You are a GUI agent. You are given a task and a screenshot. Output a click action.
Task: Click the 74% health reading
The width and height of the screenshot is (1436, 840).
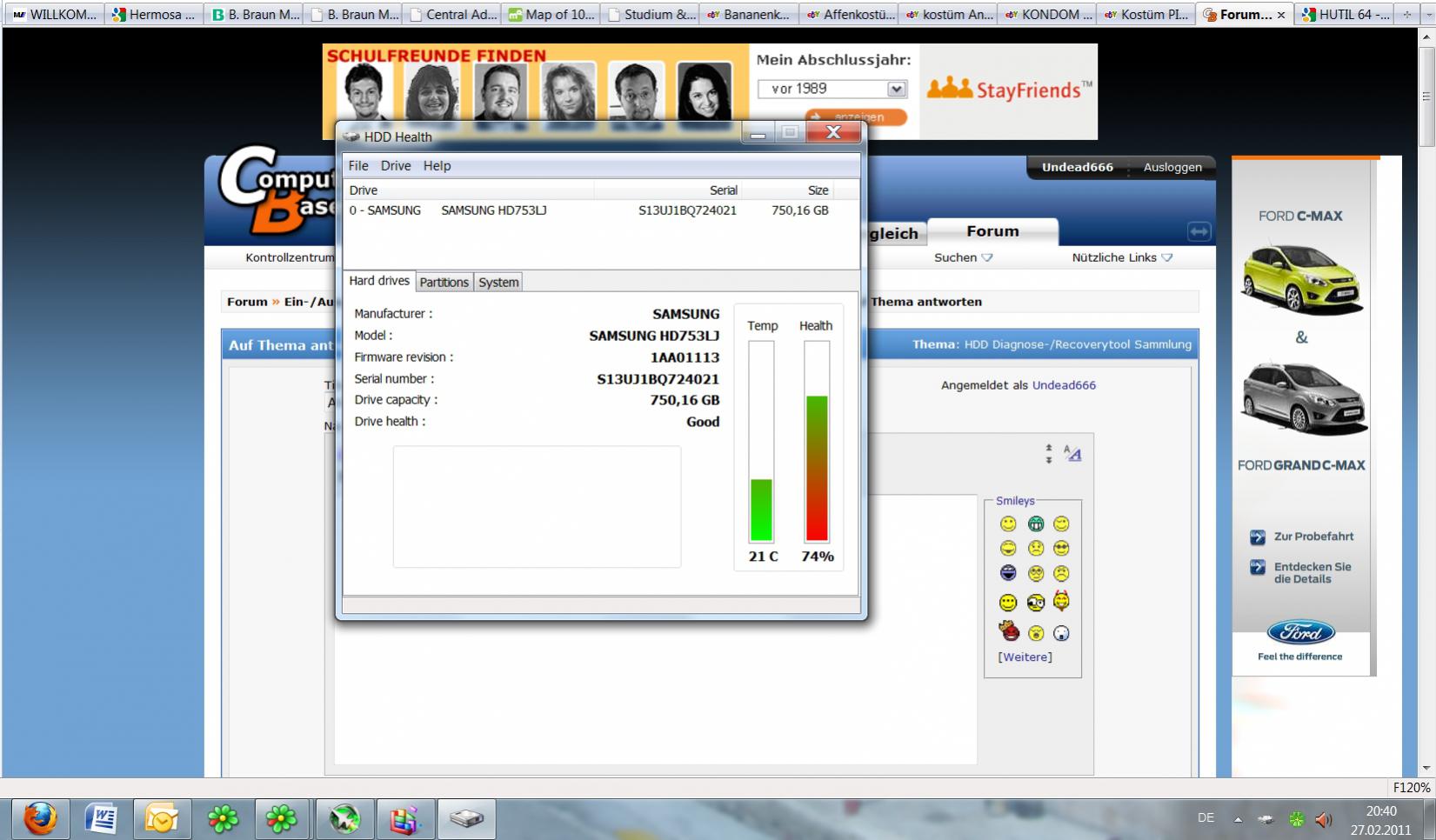point(818,557)
